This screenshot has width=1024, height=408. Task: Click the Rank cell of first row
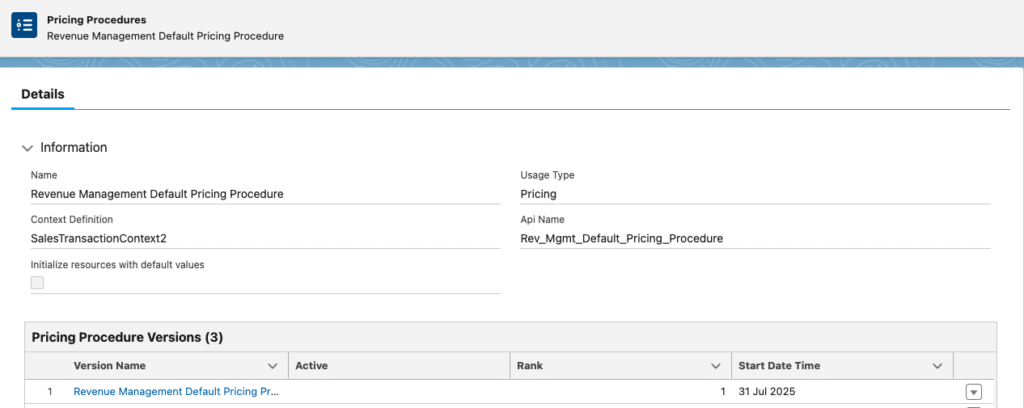point(620,392)
